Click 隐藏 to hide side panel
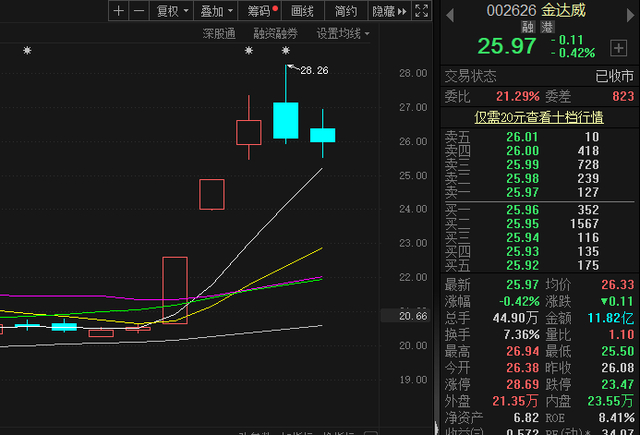This screenshot has height=435, width=640. pos(389,11)
